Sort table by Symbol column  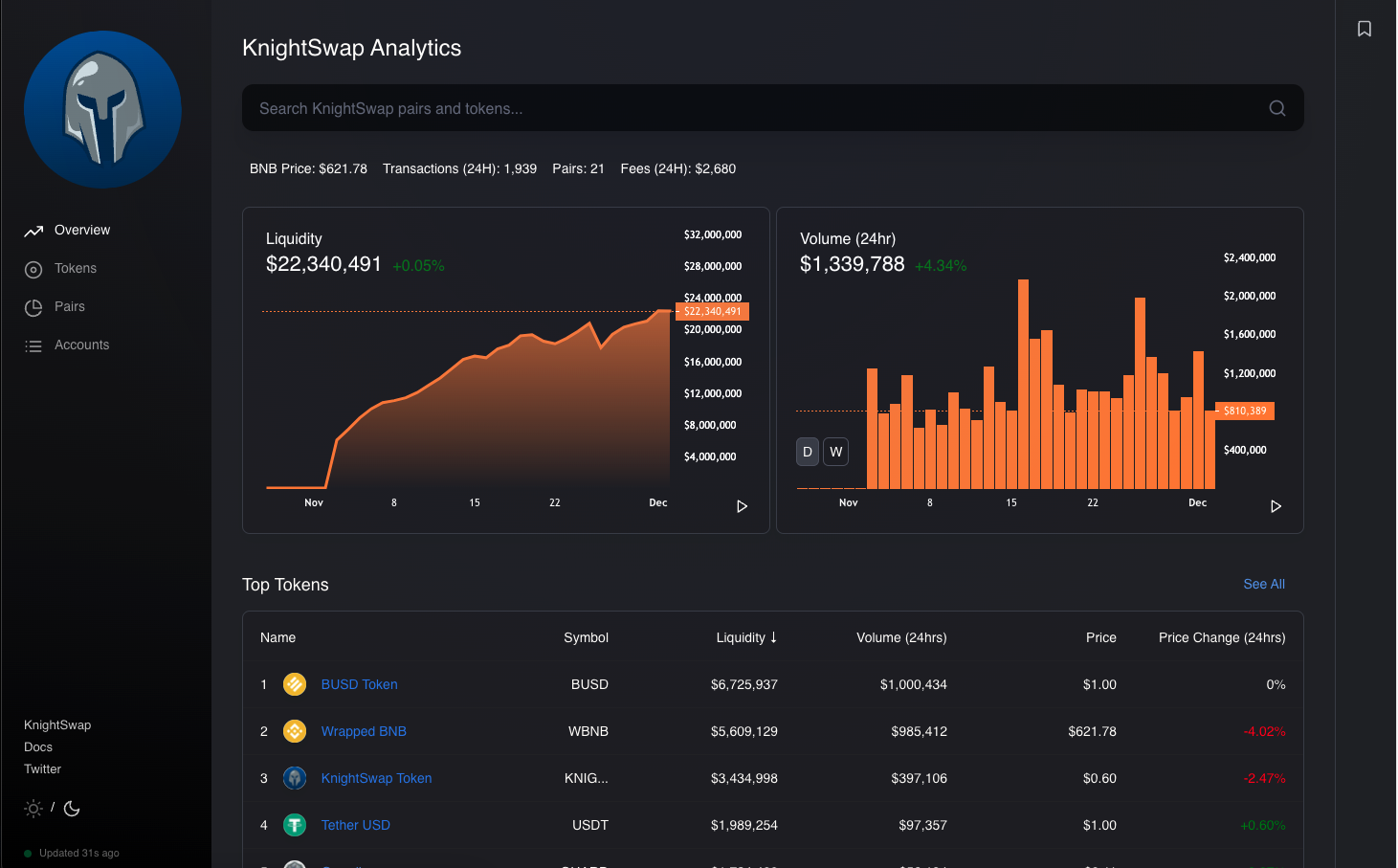coord(586,637)
